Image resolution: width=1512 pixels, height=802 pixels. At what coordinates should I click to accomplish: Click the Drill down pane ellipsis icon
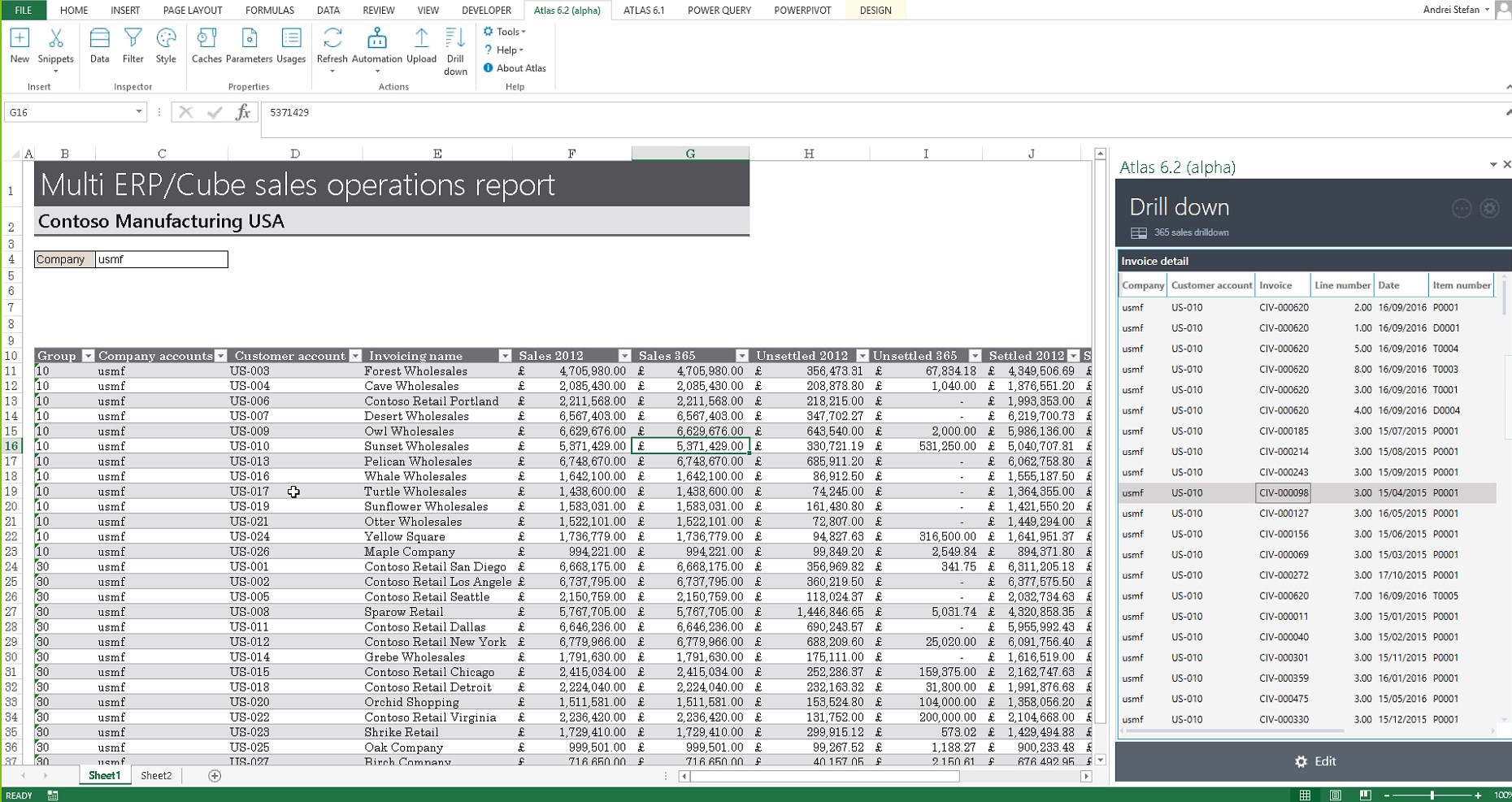(1462, 209)
